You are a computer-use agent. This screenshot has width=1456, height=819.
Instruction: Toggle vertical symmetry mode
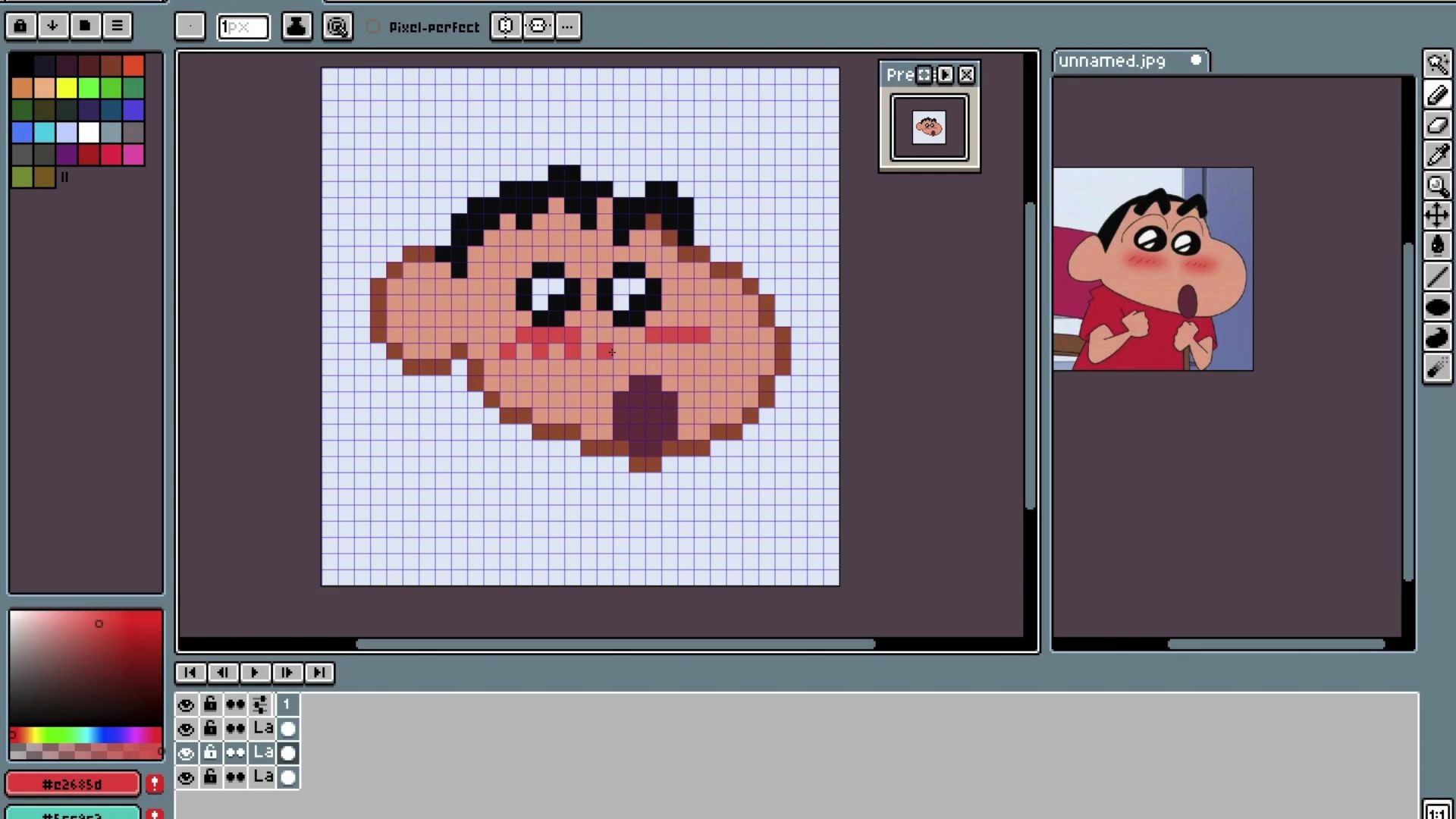[x=538, y=27]
